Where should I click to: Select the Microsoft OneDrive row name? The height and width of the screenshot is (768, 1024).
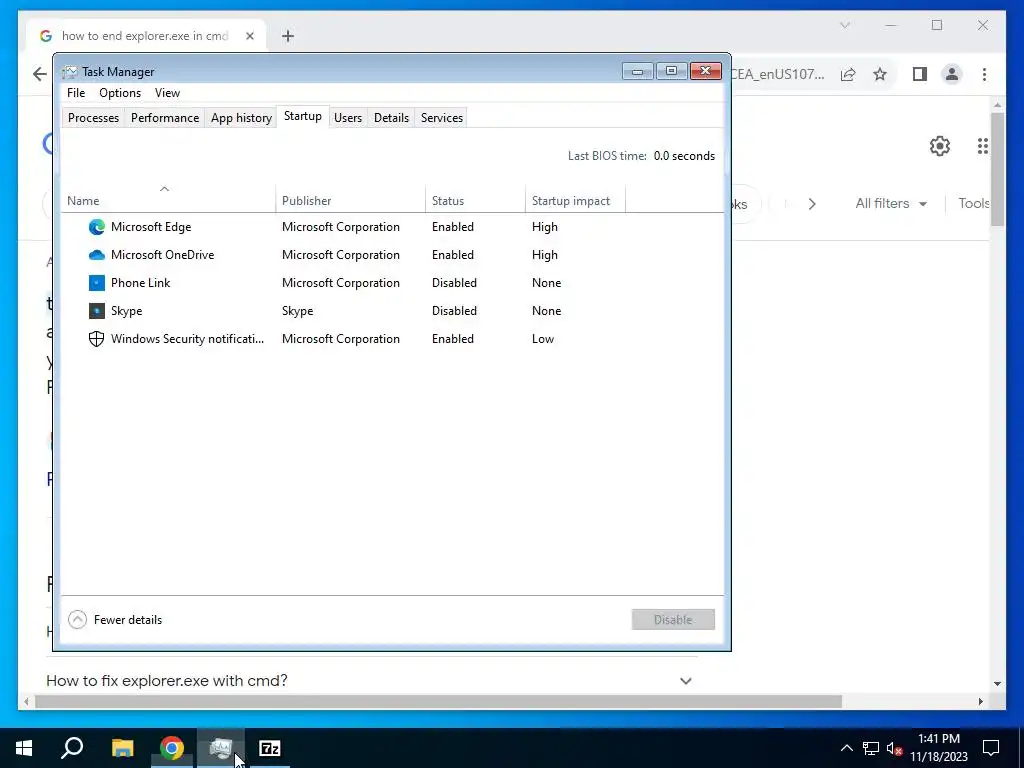pyautogui.click(x=163, y=255)
